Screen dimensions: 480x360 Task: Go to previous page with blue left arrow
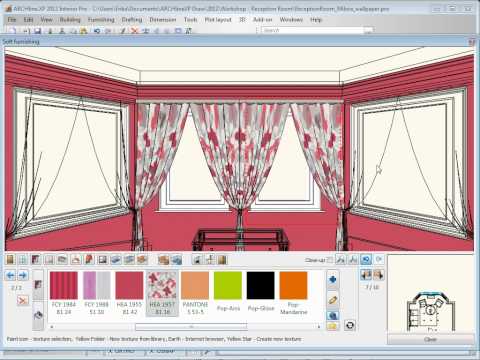(11, 275)
